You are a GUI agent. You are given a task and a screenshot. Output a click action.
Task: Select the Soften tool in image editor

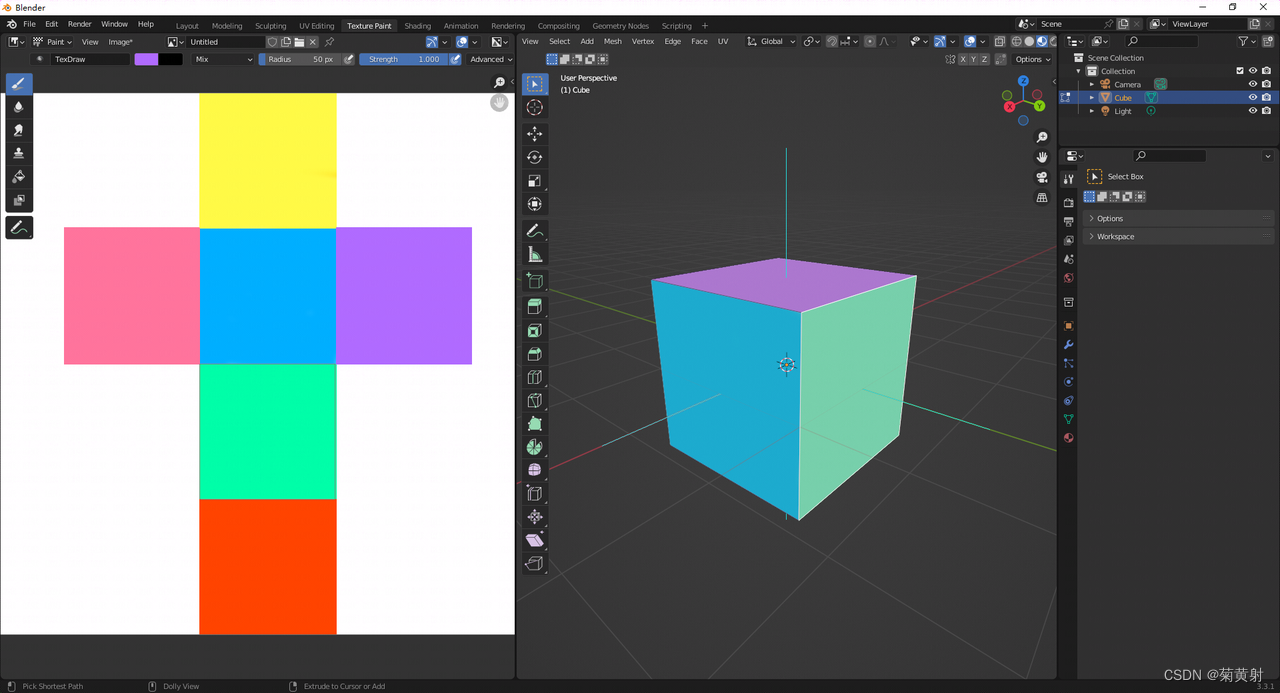coord(19,106)
